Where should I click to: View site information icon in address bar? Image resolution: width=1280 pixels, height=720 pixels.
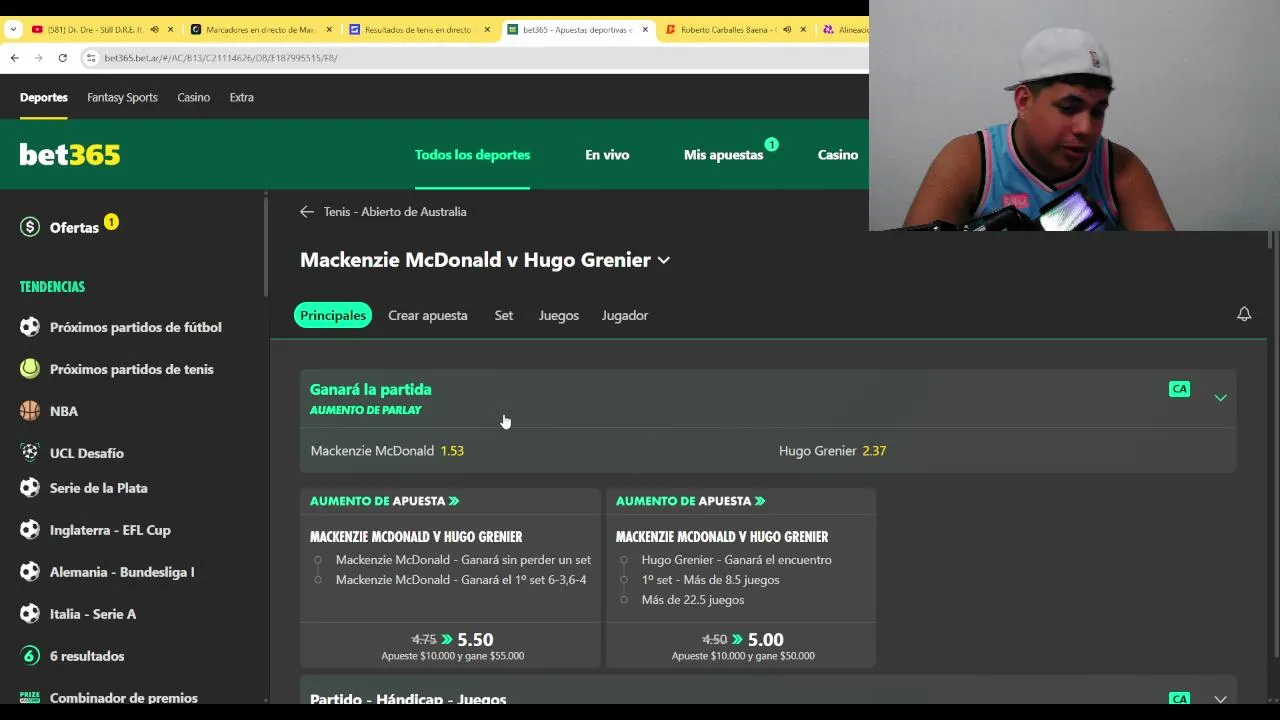(91, 58)
